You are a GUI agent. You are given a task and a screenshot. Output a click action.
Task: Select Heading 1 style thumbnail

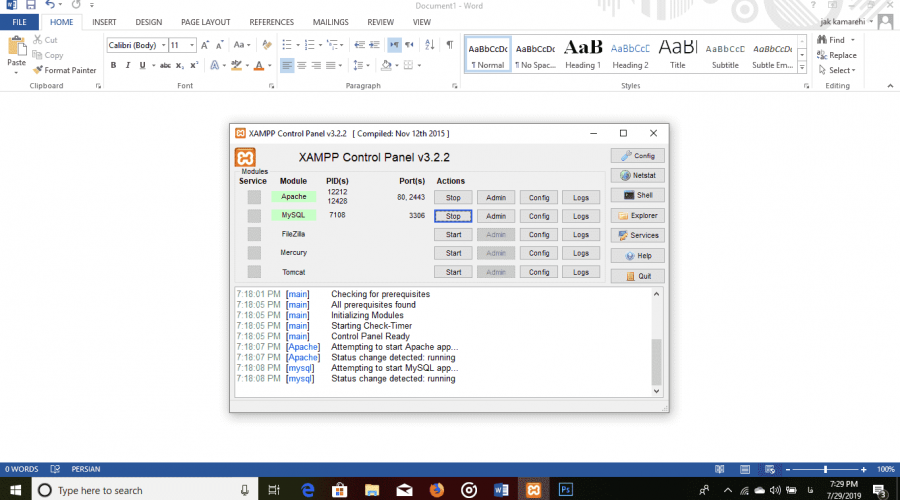583,55
